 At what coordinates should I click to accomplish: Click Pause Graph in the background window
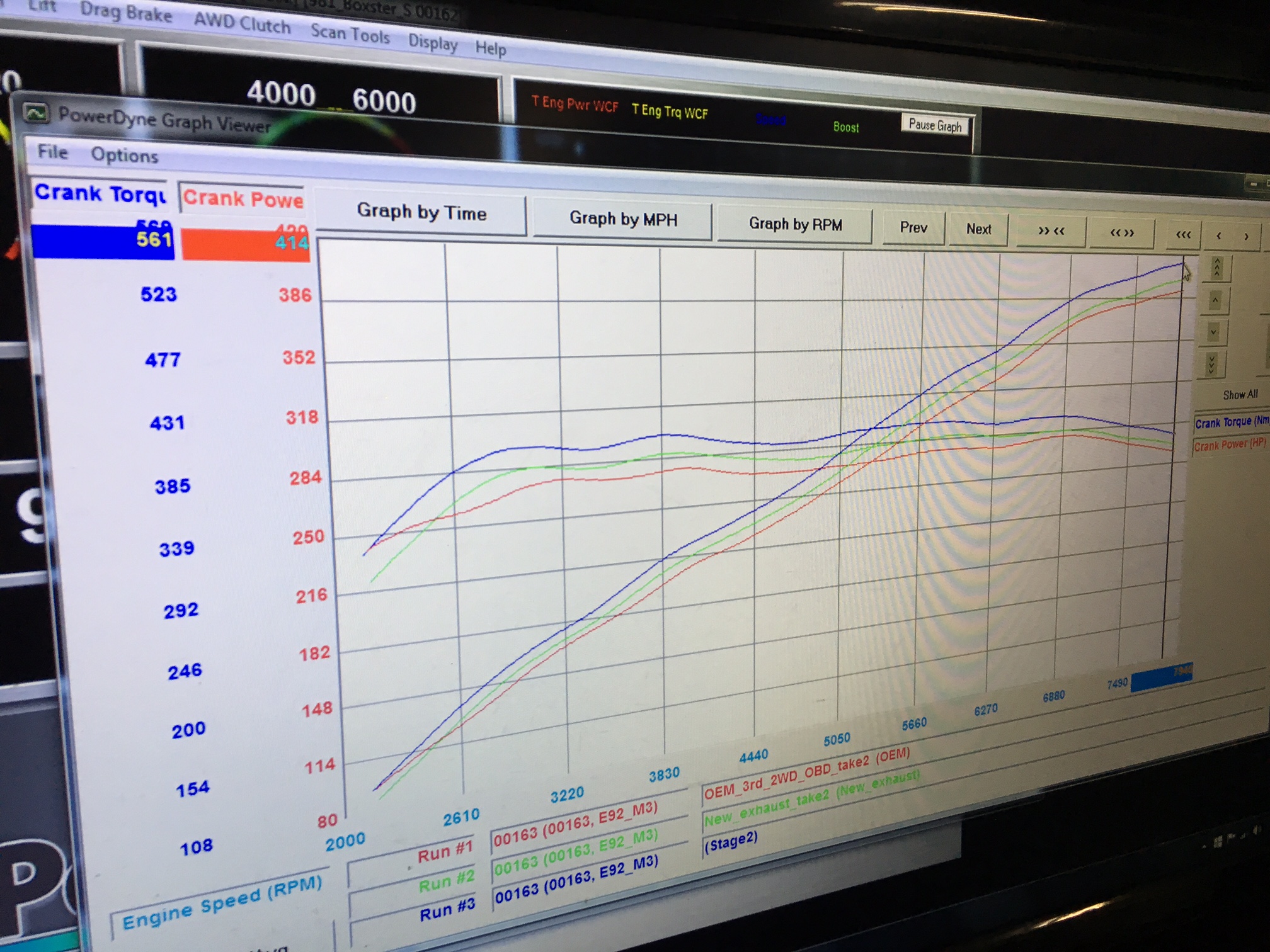935,125
